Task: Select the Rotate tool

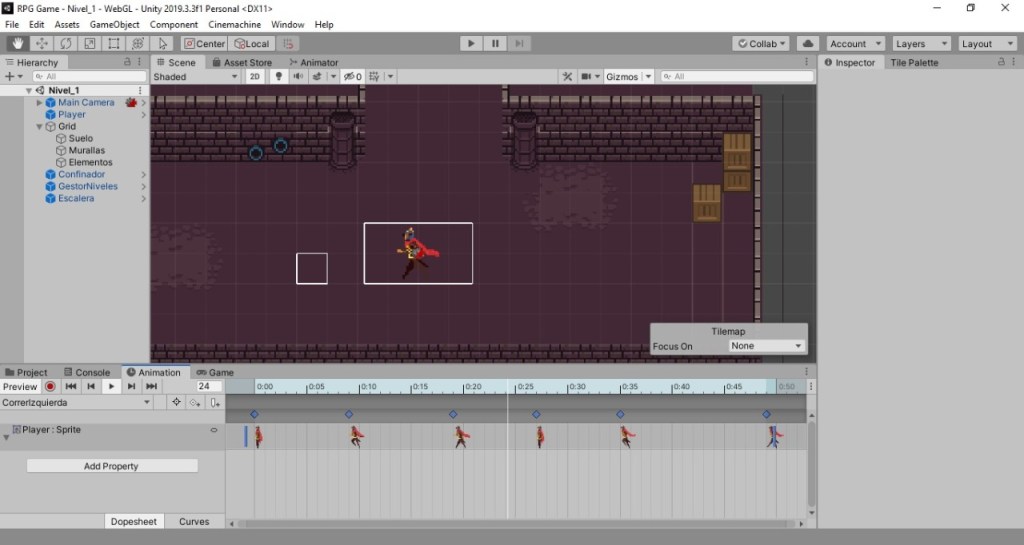Action: point(65,44)
